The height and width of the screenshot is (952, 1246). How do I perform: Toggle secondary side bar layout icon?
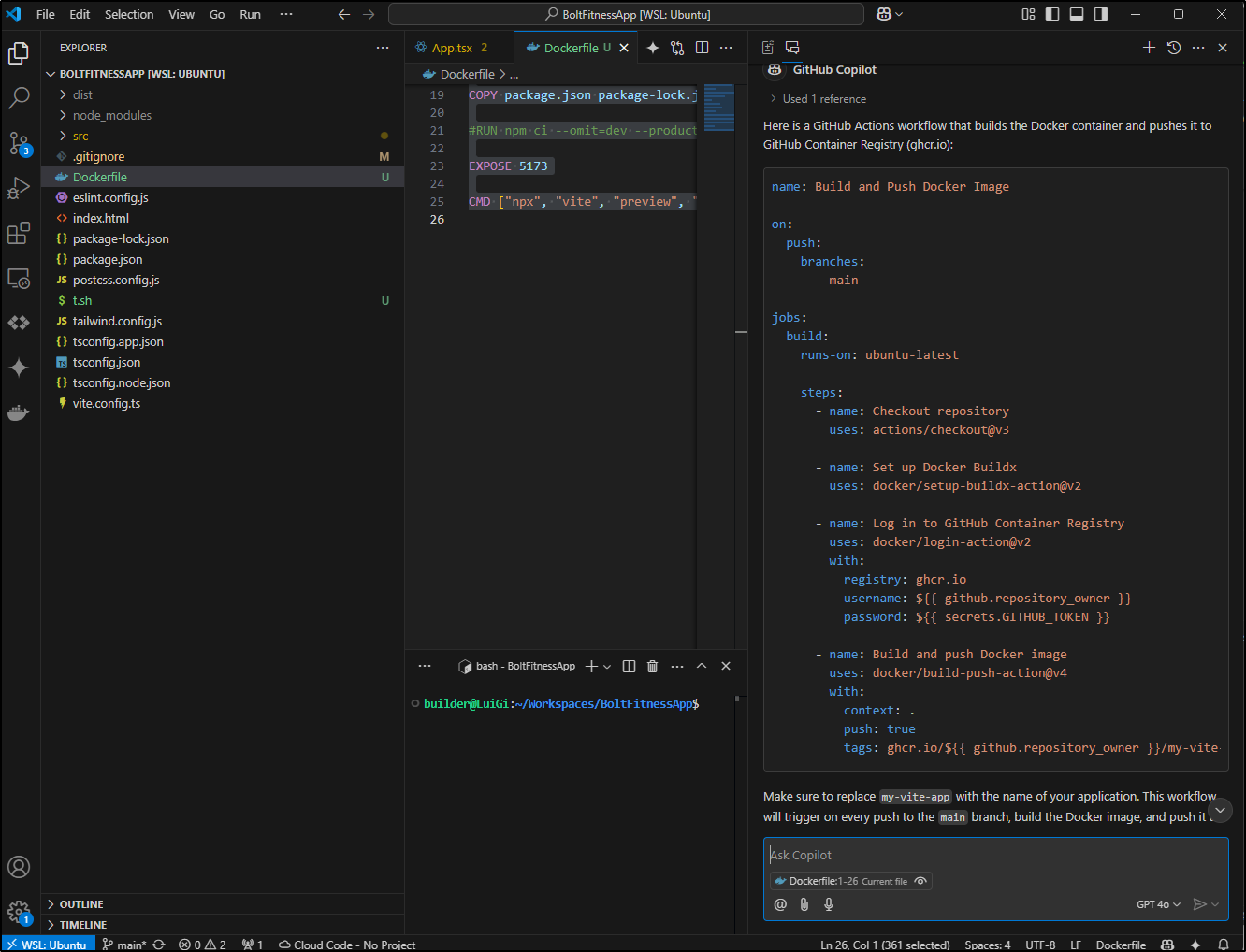pyautogui.click(x=1101, y=14)
